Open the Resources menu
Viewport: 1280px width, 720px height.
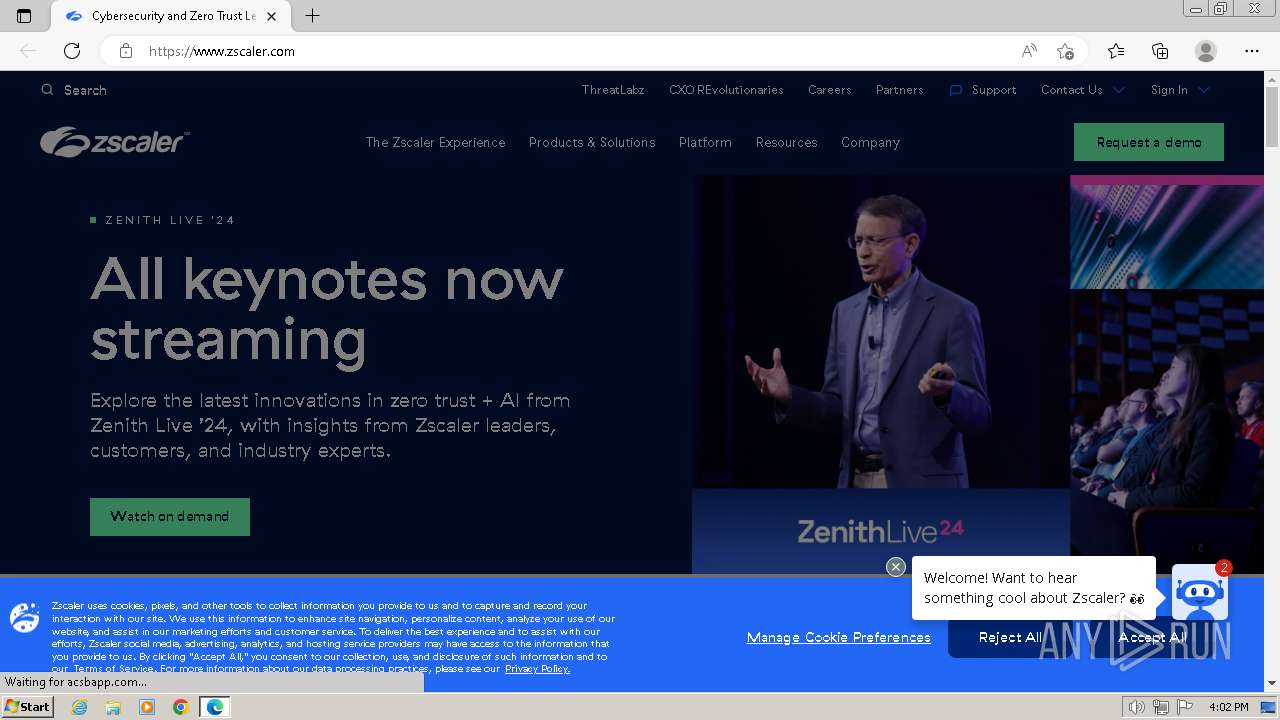[x=786, y=142]
